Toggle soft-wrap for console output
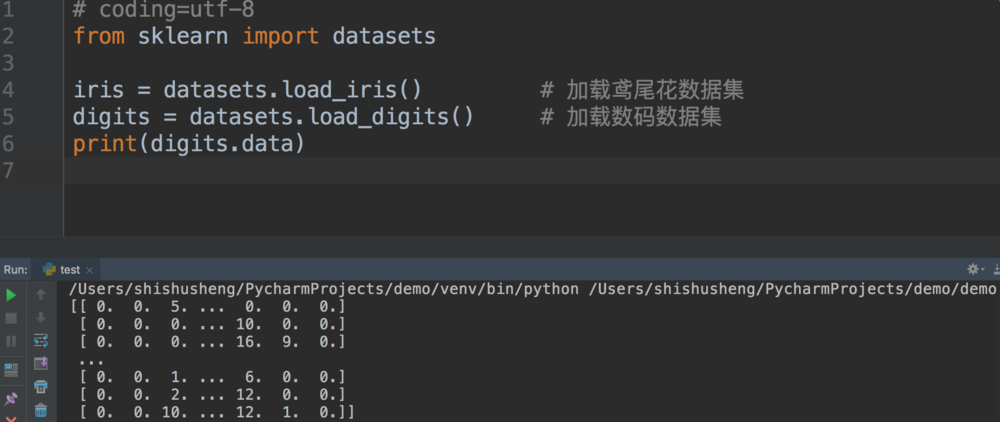 pyautogui.click(x=41, y=341)
